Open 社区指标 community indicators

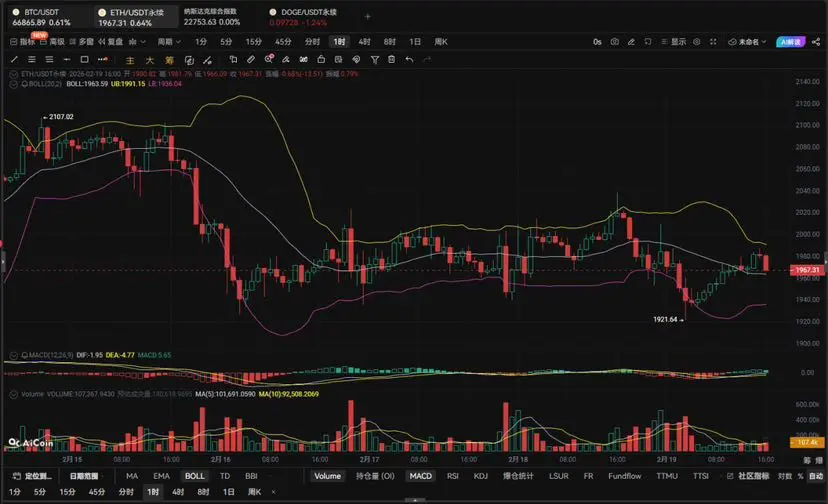[x=748, y=476]
